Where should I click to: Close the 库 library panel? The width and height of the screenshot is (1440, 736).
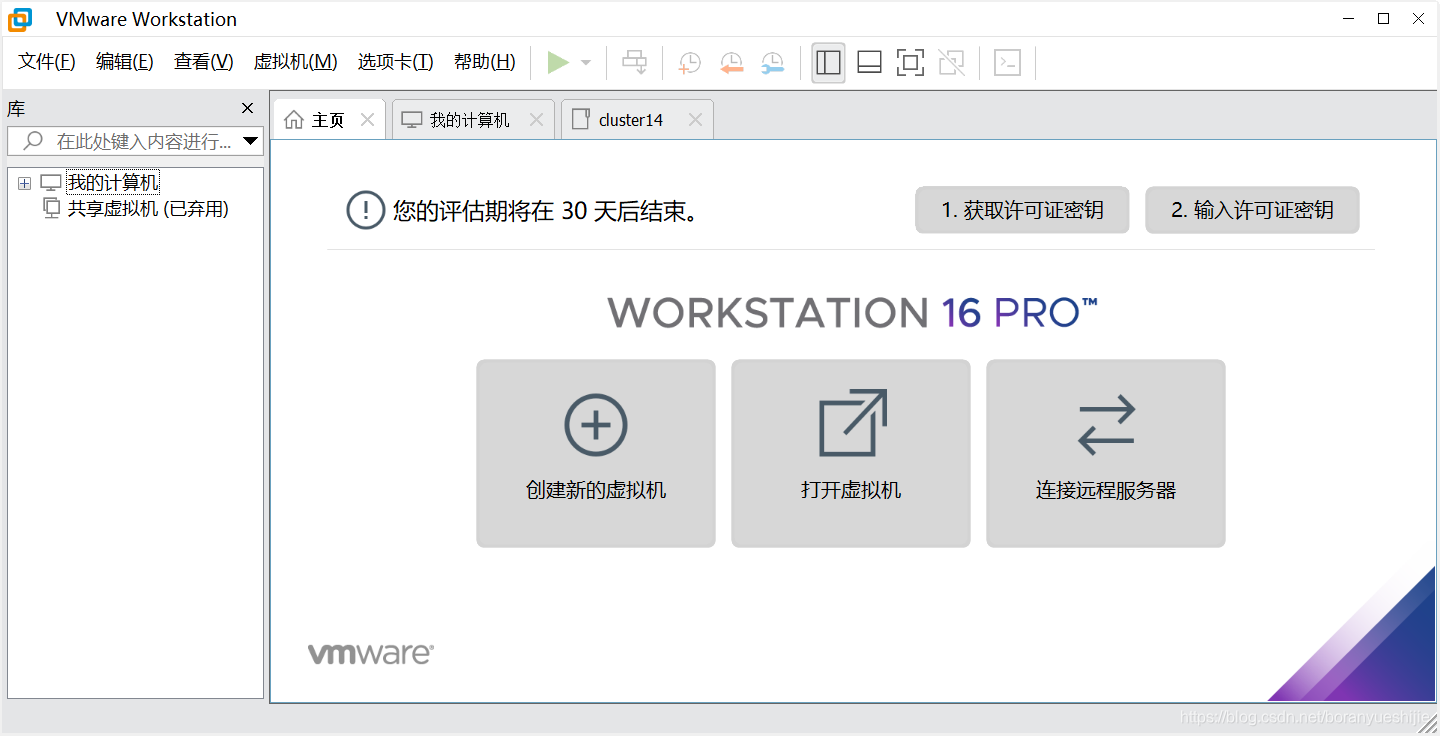point(248,108)
